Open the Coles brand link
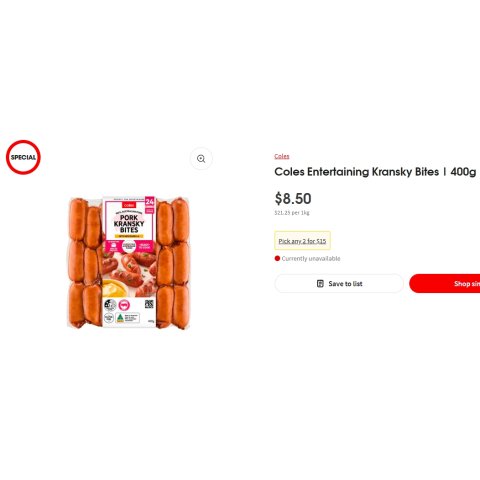The width and height of the screenshot is (480, 480). point(282,156)
